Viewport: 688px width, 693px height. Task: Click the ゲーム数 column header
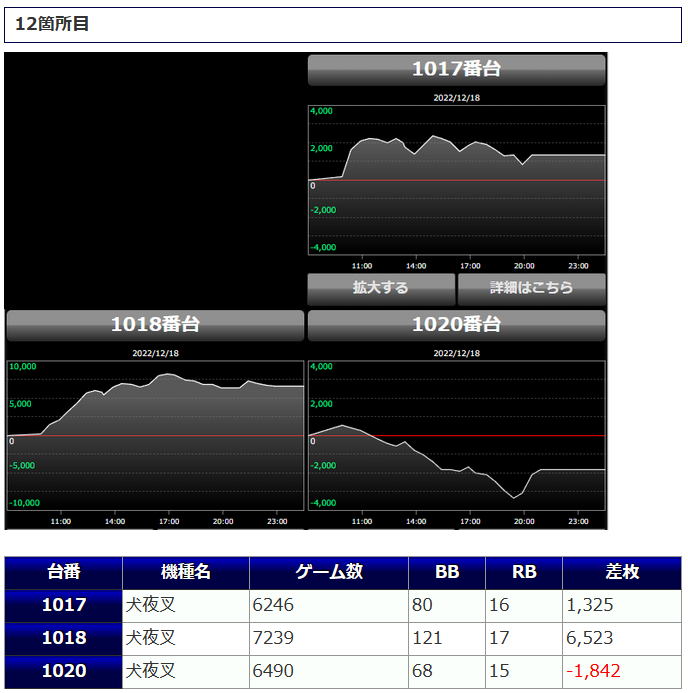coord(329,572)
